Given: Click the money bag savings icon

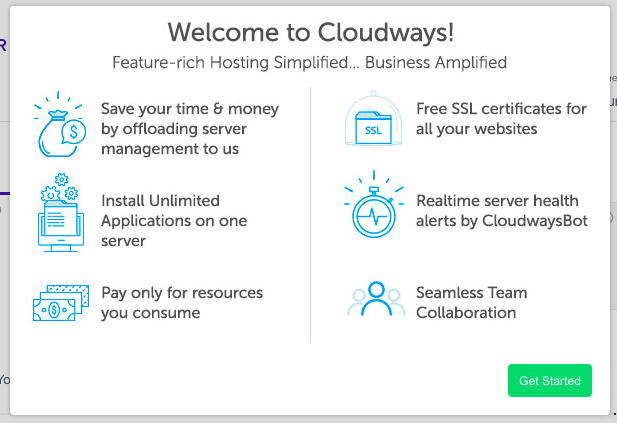Looking at the screenshot, I should tap(60, 124).
